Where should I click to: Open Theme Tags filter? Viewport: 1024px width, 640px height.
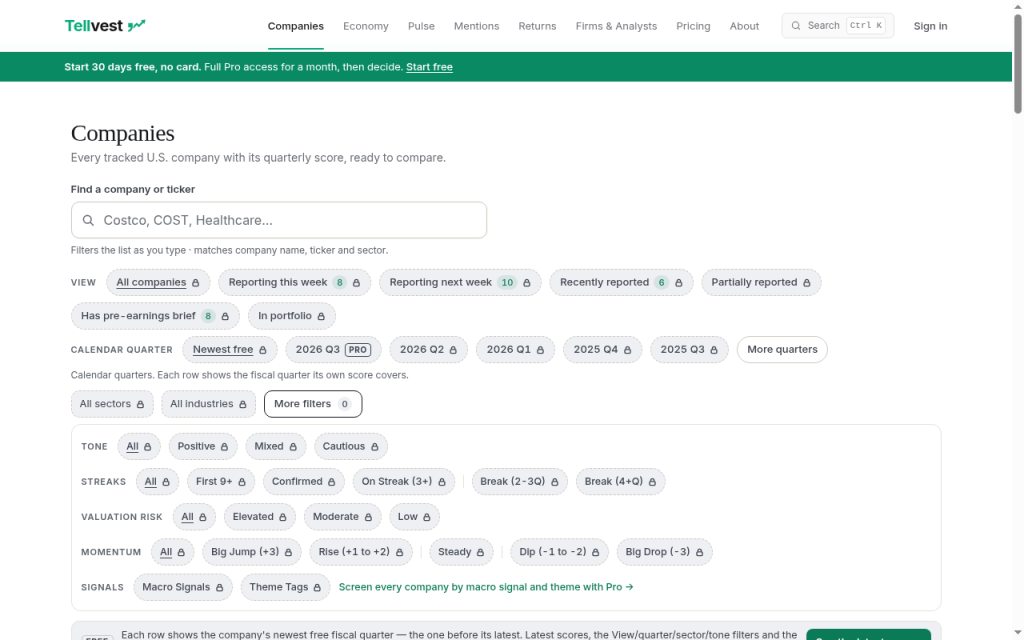(x=285, y=587)
